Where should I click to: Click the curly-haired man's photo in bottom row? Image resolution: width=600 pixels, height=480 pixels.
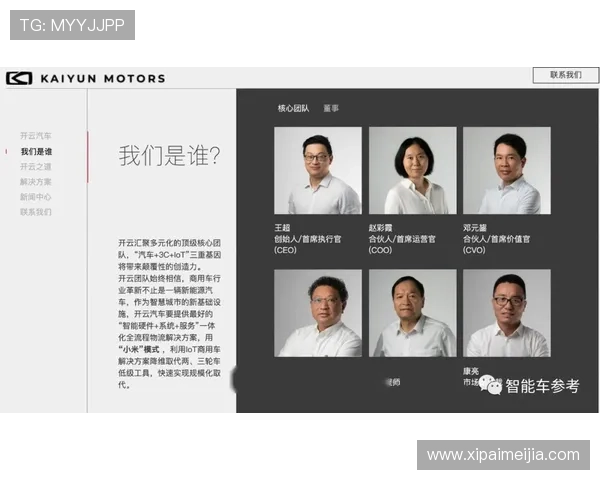point(318,313)
